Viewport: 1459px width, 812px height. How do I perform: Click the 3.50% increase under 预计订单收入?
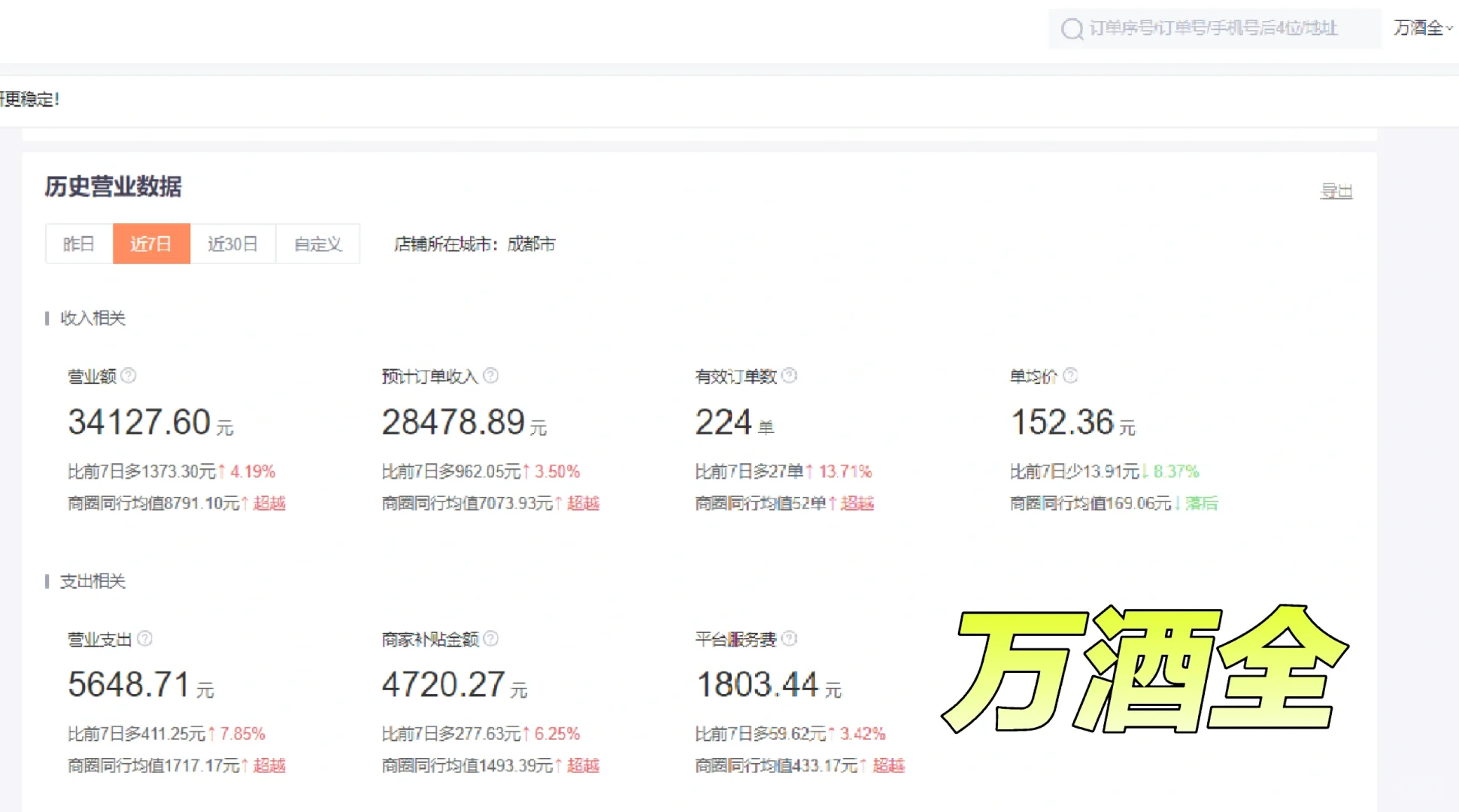pos(557,471)
